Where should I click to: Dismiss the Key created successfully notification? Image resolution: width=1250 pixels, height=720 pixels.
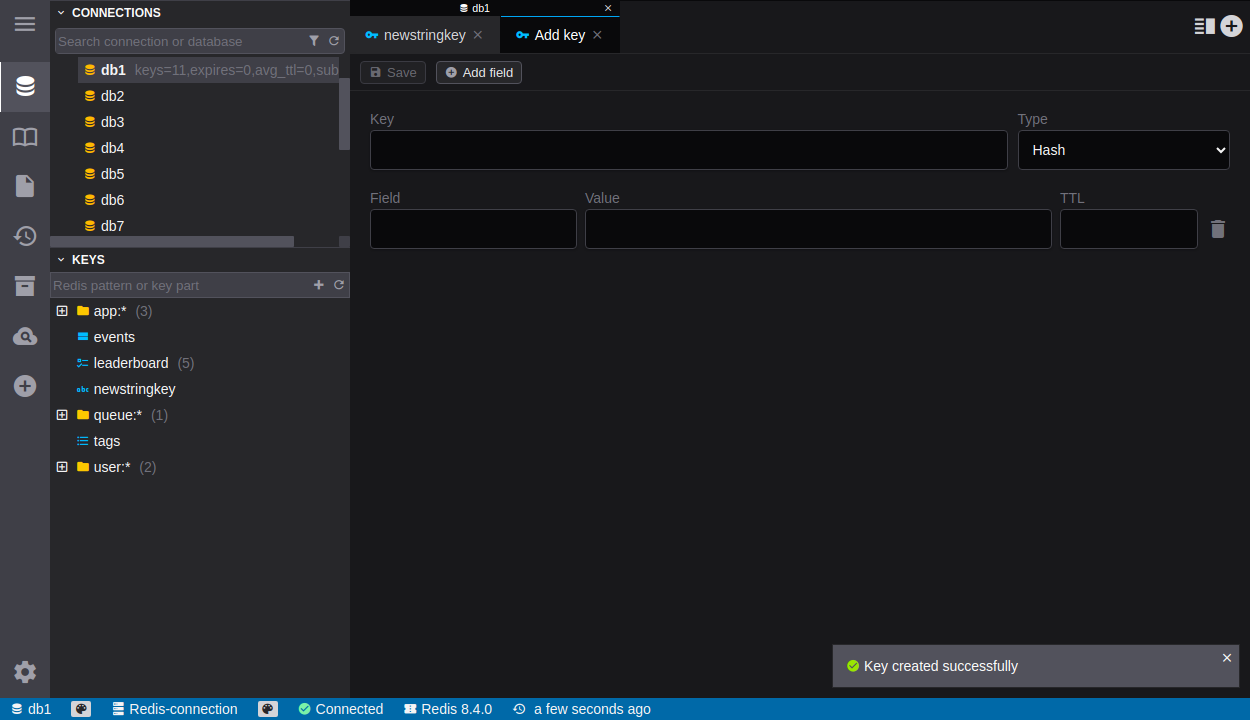coord(1227,657)
